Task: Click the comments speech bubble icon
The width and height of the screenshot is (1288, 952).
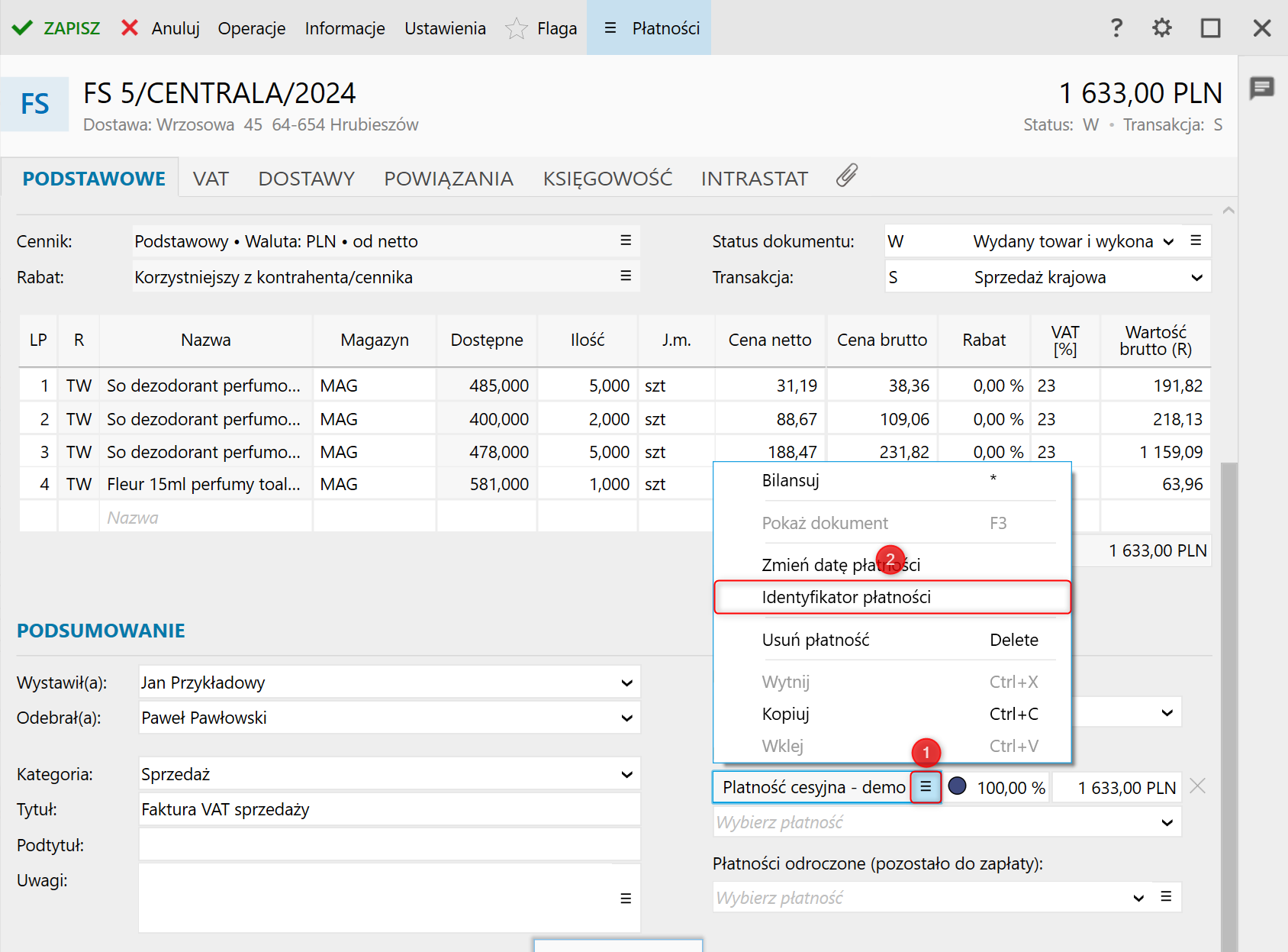Action: pos(1261,88)
